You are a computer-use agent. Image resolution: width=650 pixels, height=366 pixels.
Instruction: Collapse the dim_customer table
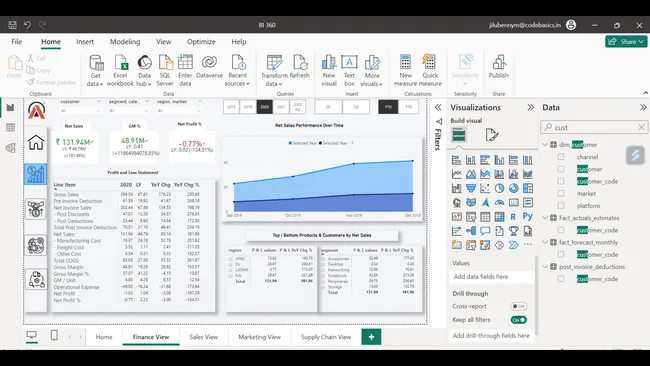pyautogui.click(x=545, y=145)
